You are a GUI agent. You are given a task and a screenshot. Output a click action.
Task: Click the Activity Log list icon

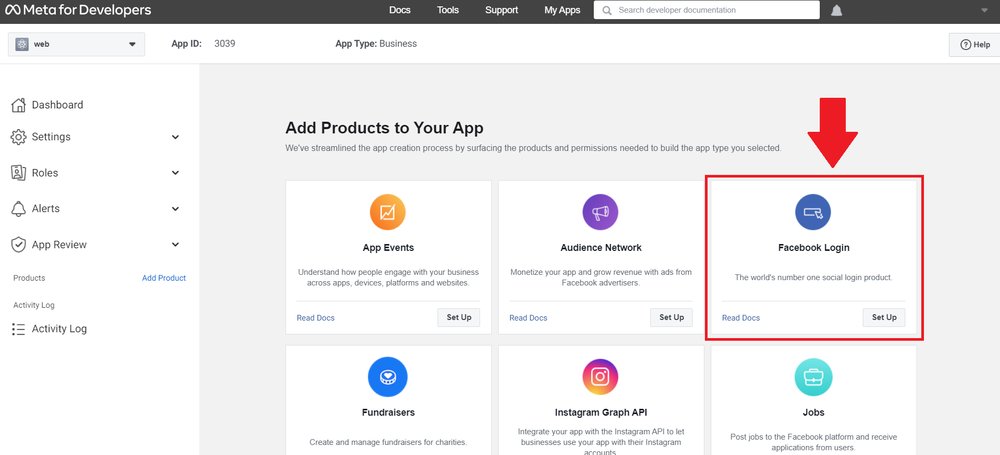pyautogui.click(x=18, y=329)
